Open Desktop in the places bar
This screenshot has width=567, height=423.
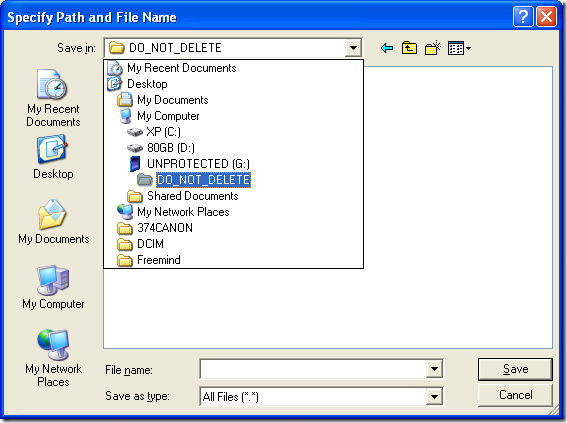(x=53, y=157)
